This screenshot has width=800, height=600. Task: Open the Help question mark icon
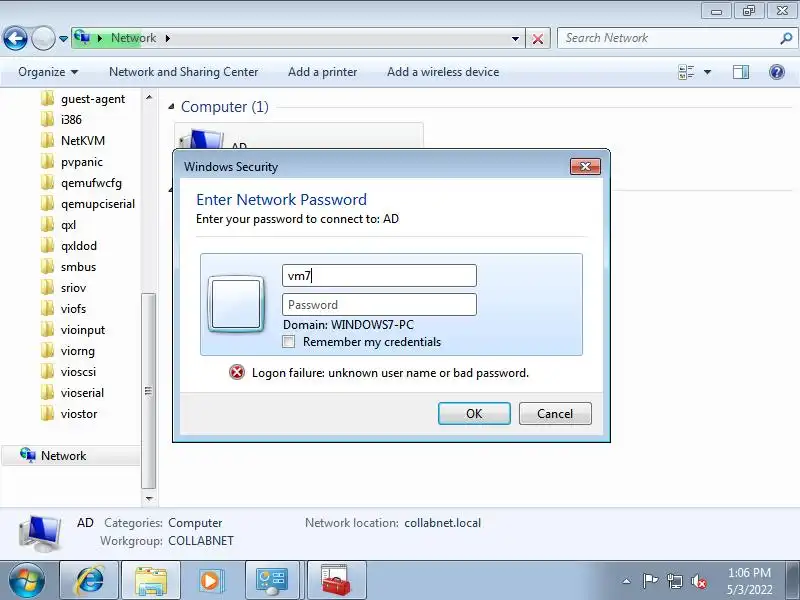point(777,72)
